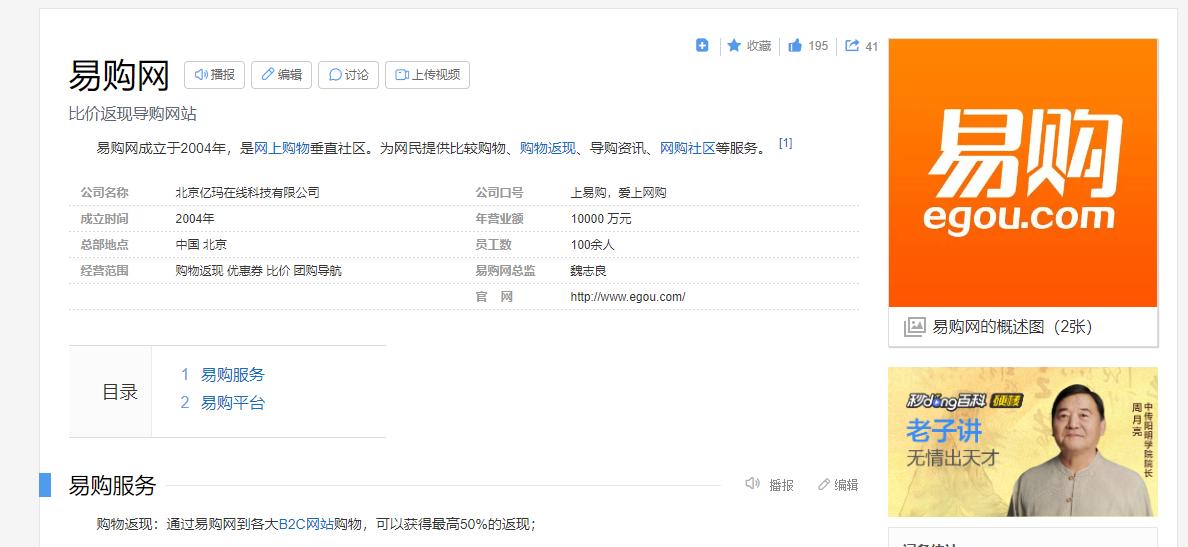Open 易购网的概述图 (2张) gallery
This screenshot has width=1188, height=547.
[1012, 327]
